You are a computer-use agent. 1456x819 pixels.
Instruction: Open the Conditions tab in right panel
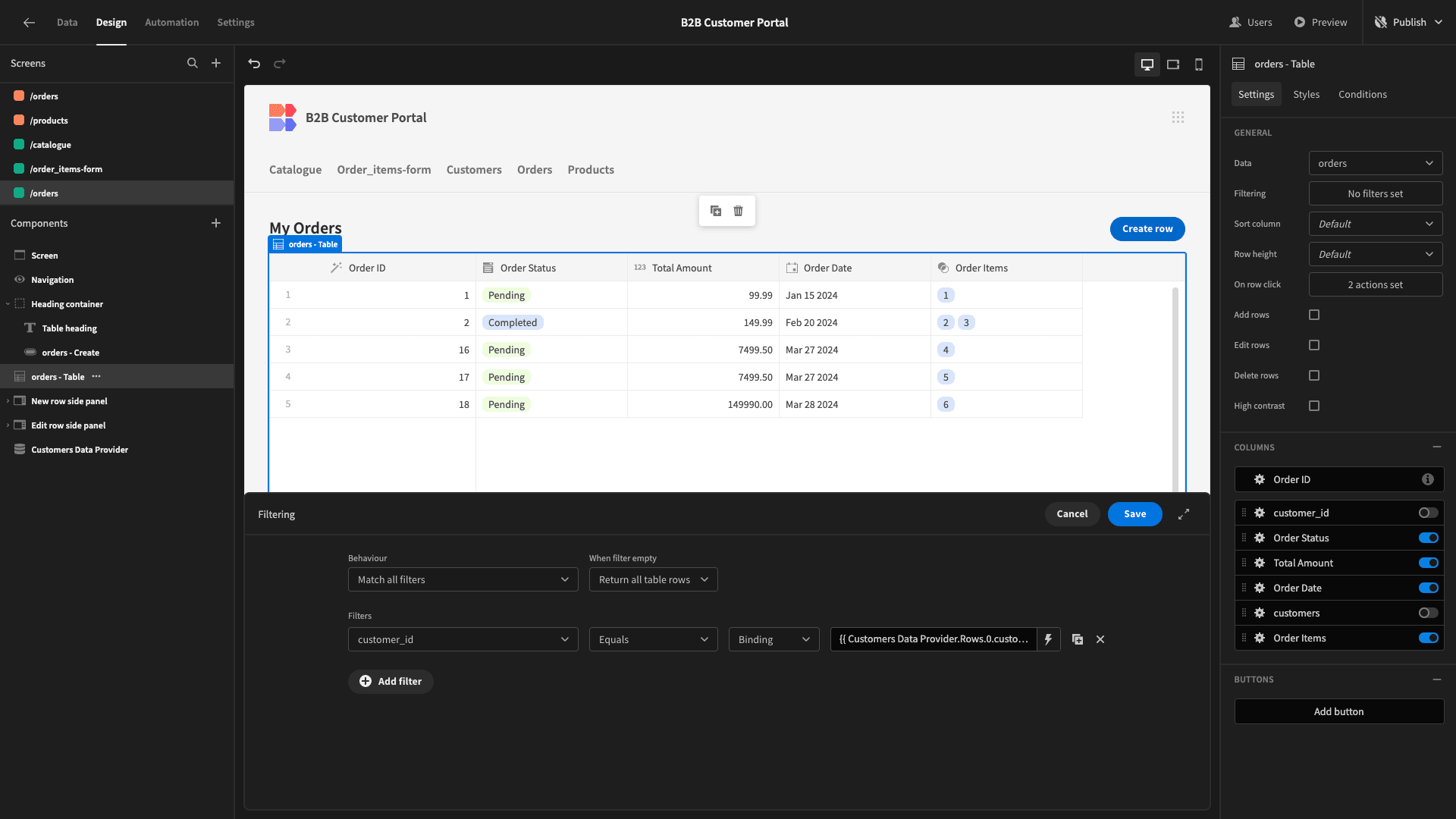1363,95
